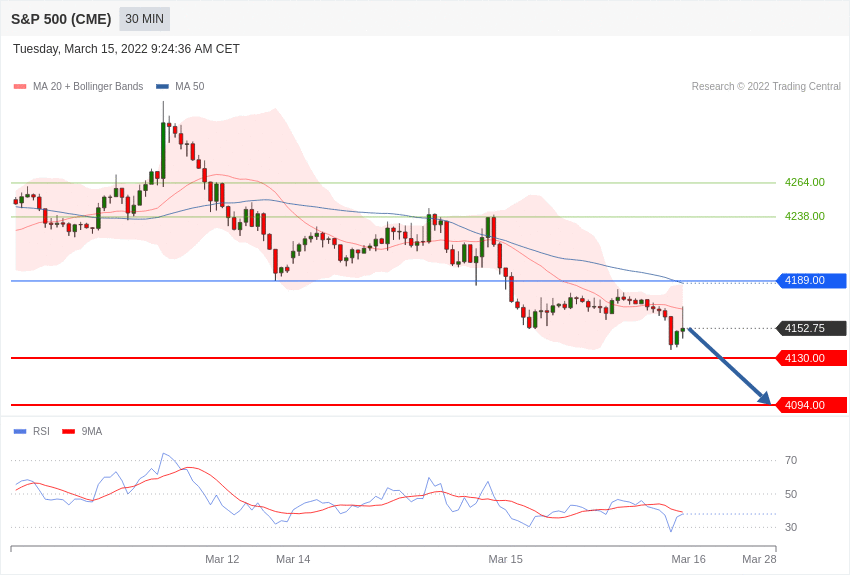Viewport: 850px width, 576px height.
Task: Click the MA 20 + Bollinger Bands legend swatch
Action: tap(20, 87)
